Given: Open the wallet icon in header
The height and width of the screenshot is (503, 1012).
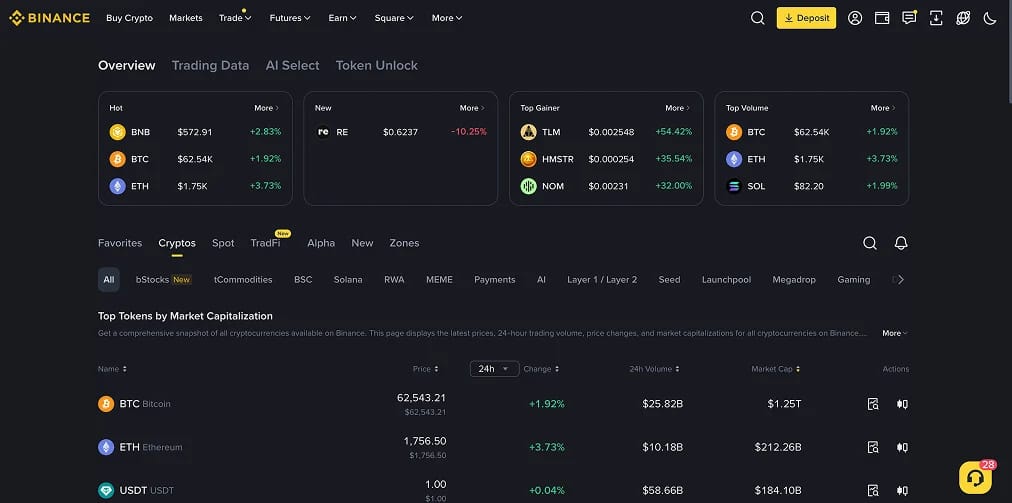Looking at the screenshot, I should (x=882, y=18).
